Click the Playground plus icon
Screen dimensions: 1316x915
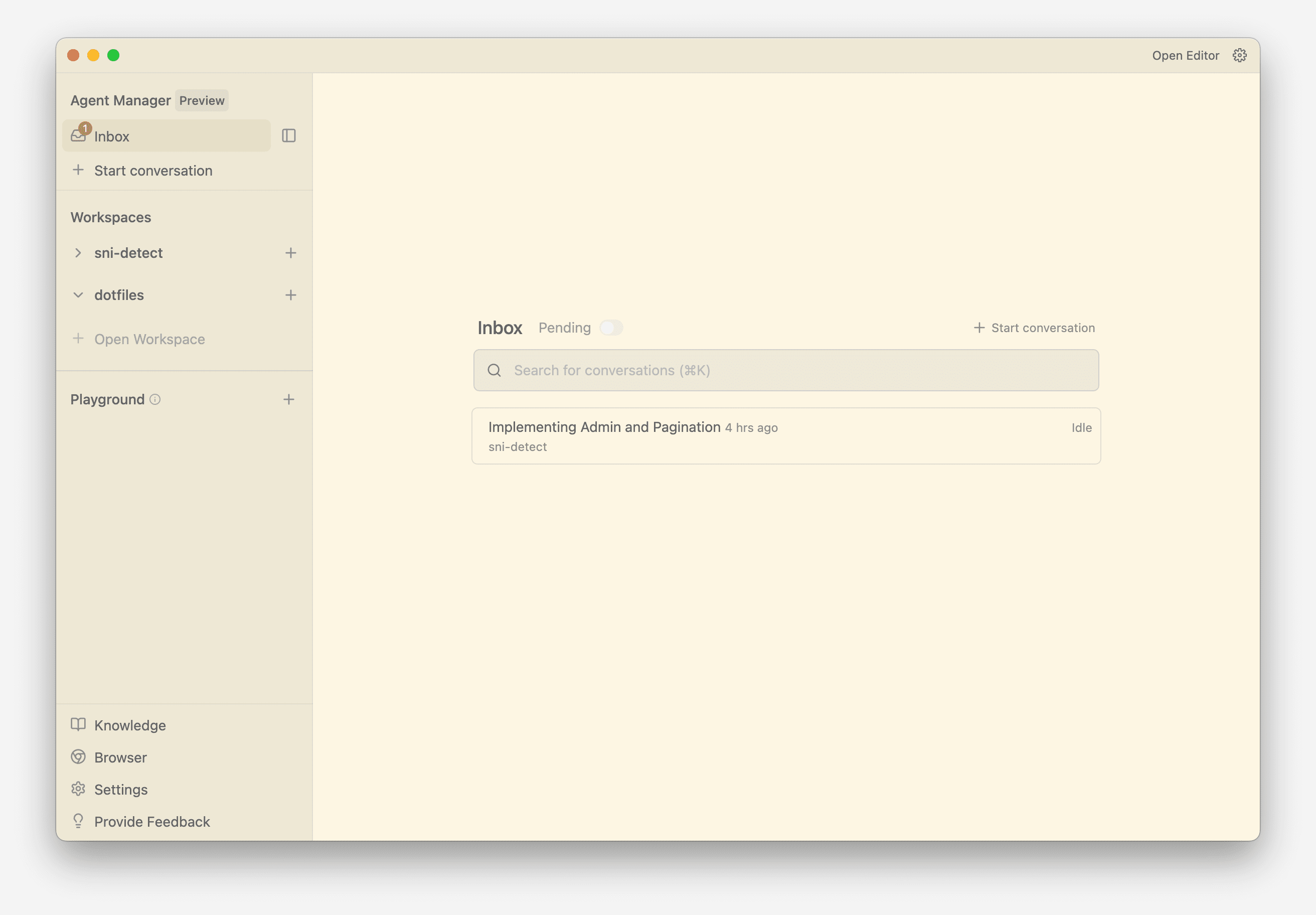click(x=289, y=400)
